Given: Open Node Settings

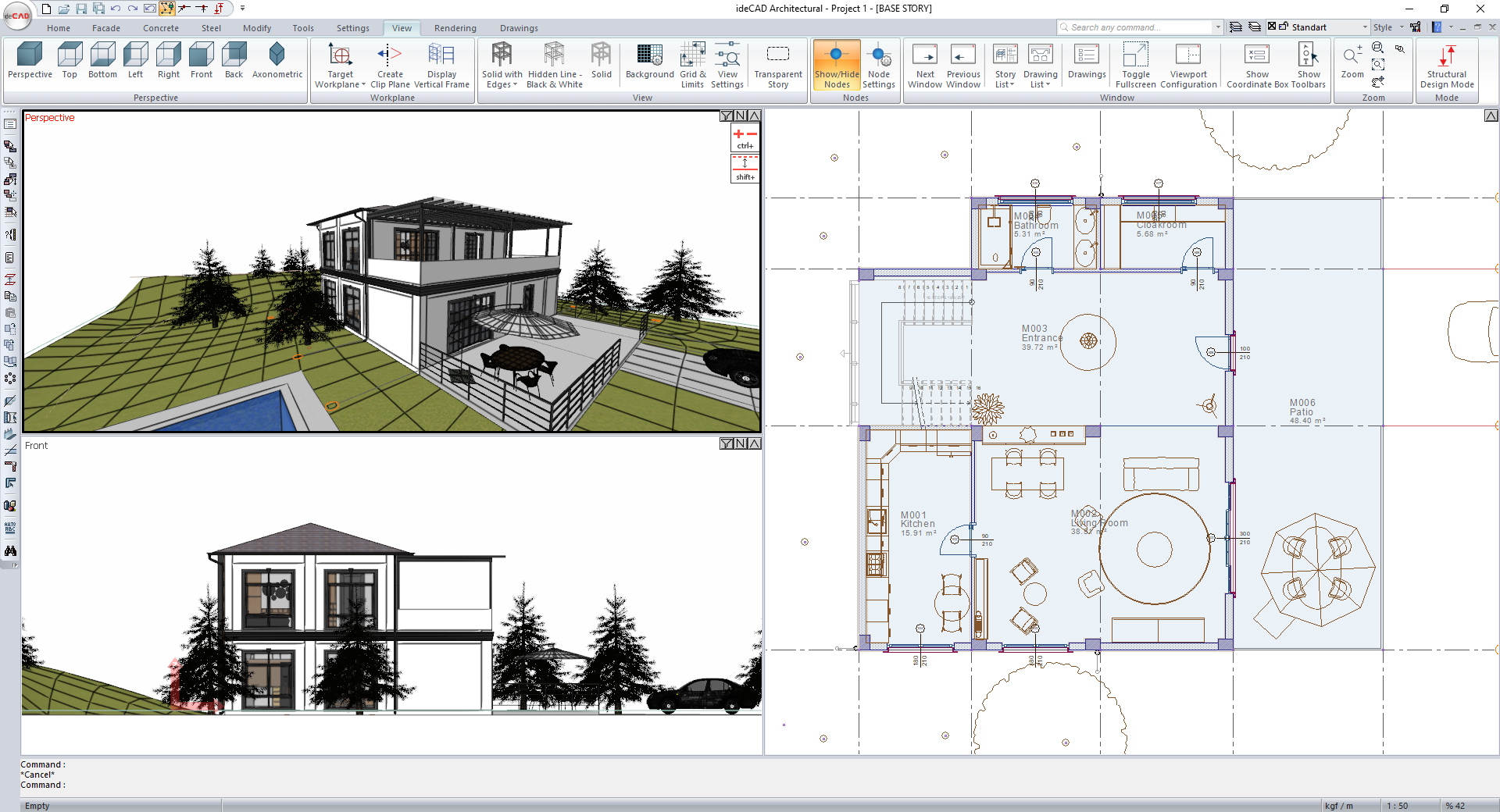Looking at the screenshot, I should coord(879,64).
